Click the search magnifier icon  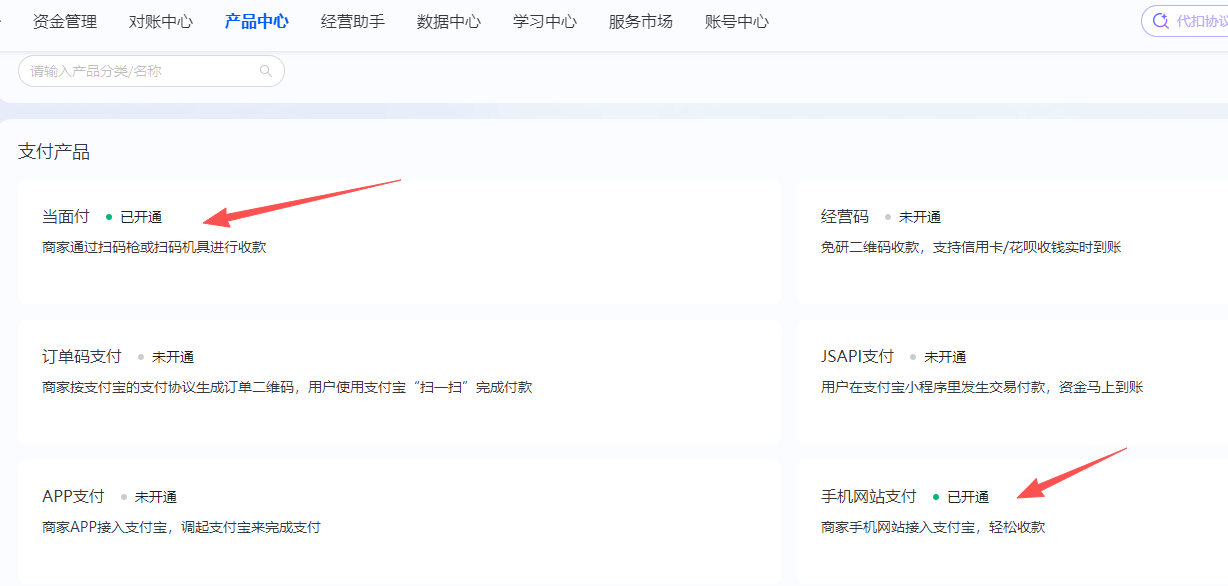tap(265, 71)
